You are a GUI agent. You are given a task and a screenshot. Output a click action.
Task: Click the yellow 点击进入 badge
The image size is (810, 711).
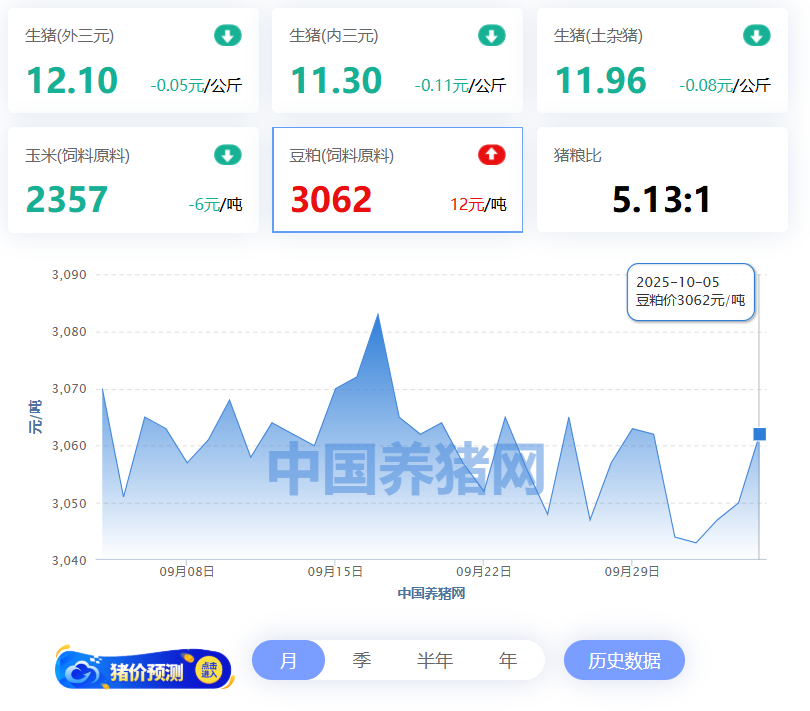(209, 670)
